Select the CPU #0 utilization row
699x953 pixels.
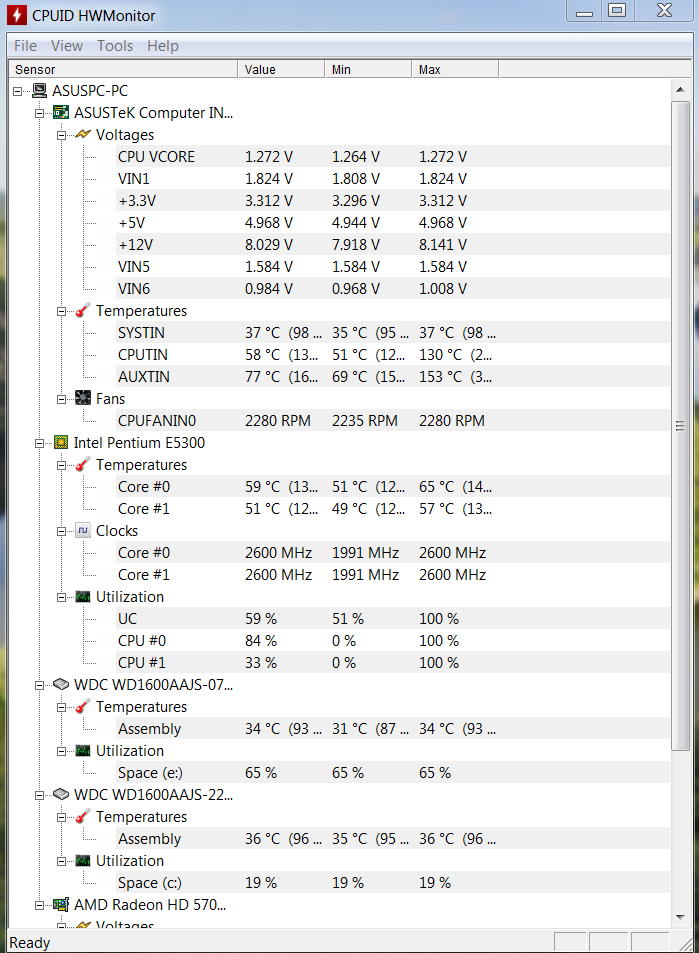393,641
